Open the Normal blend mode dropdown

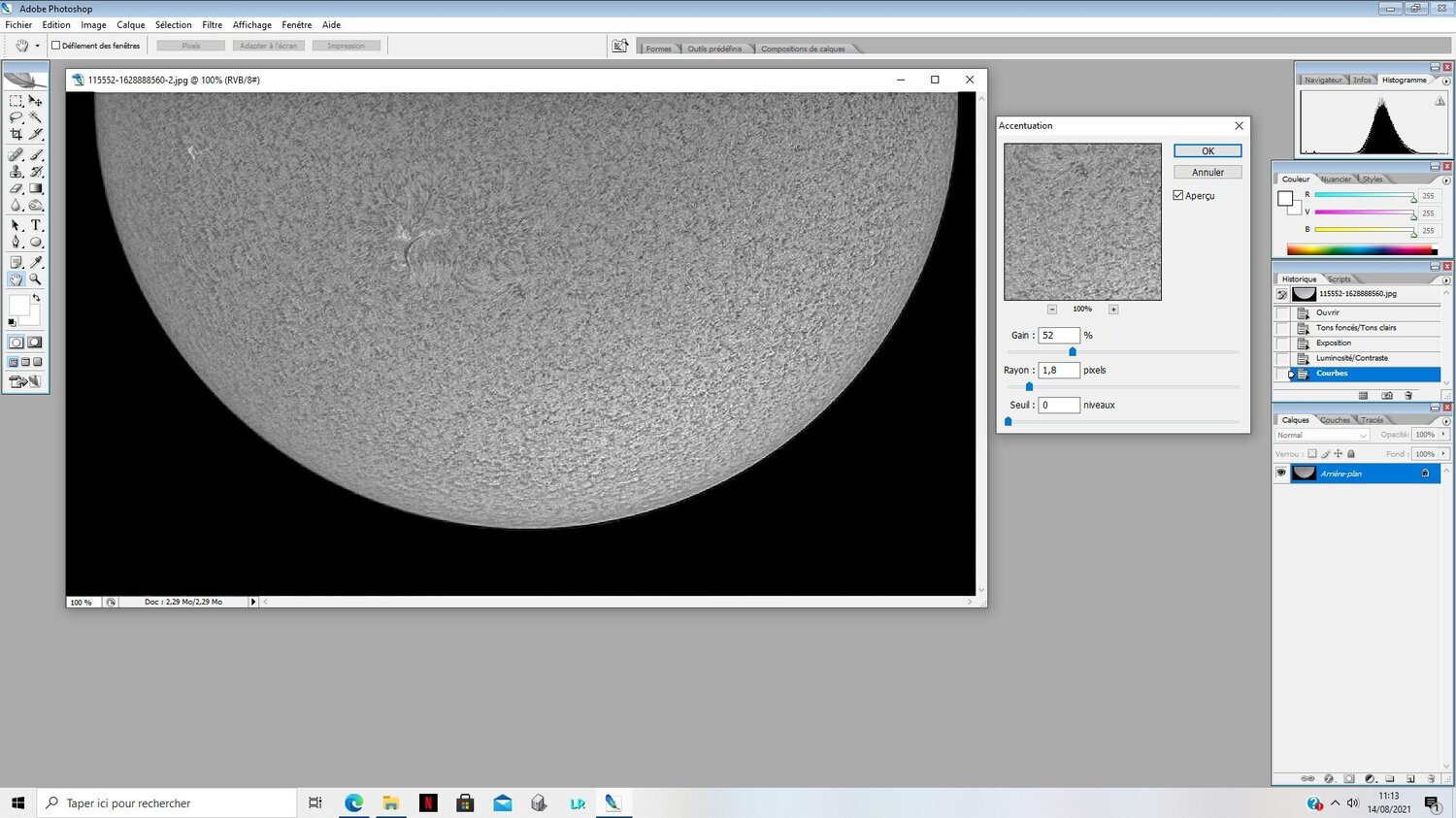tap(1322, 435)
